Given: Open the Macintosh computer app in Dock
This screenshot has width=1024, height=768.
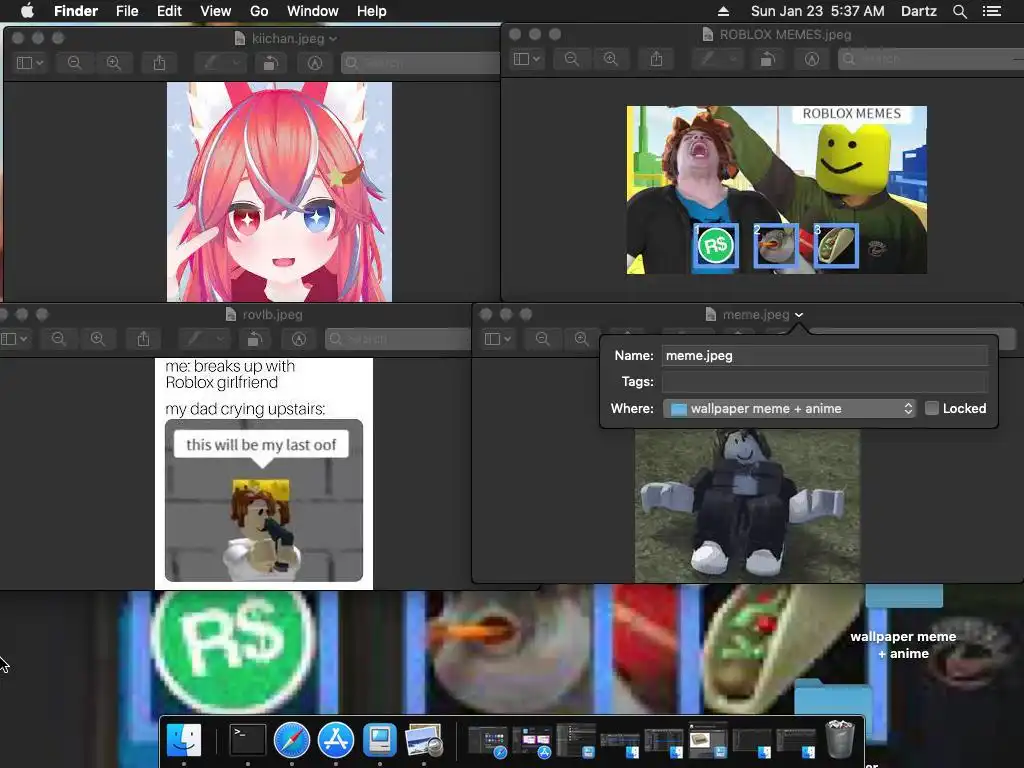Looking at the screenshot, I should click(x=379, y=740).
